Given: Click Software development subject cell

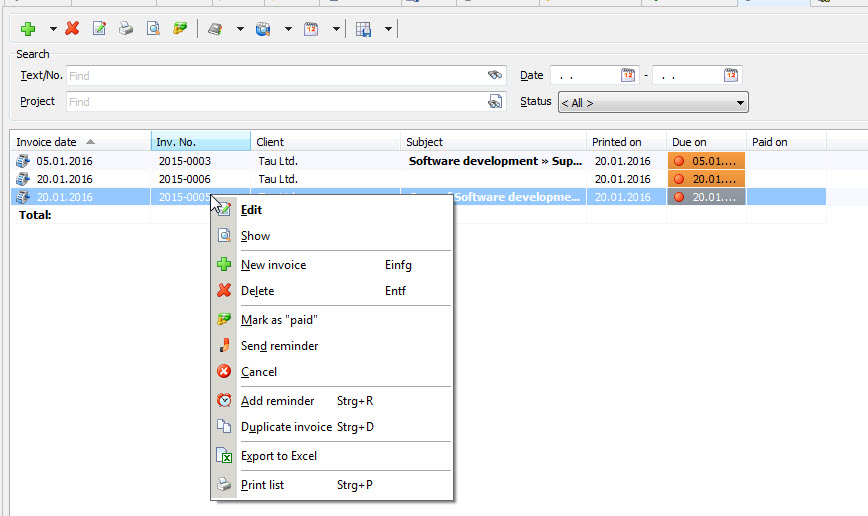Looking at the screenshot, I should coord(495,161).
